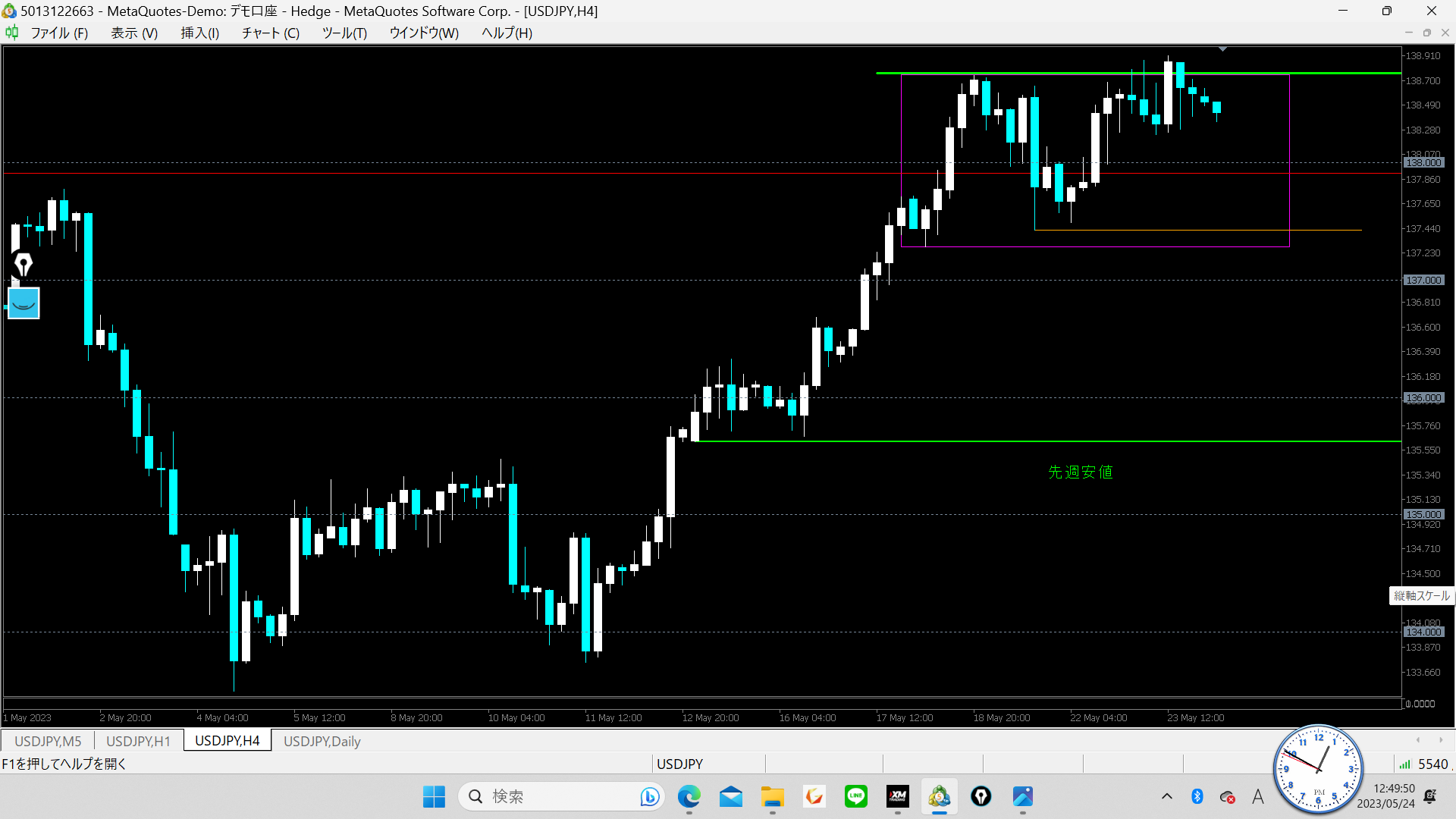Click the Bluetooth tray icon
This screenshot has height=819, width=1456.
[1197, 796]
